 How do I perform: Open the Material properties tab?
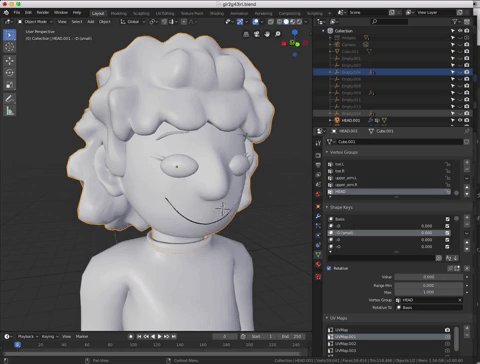click(x=318, y=265)
